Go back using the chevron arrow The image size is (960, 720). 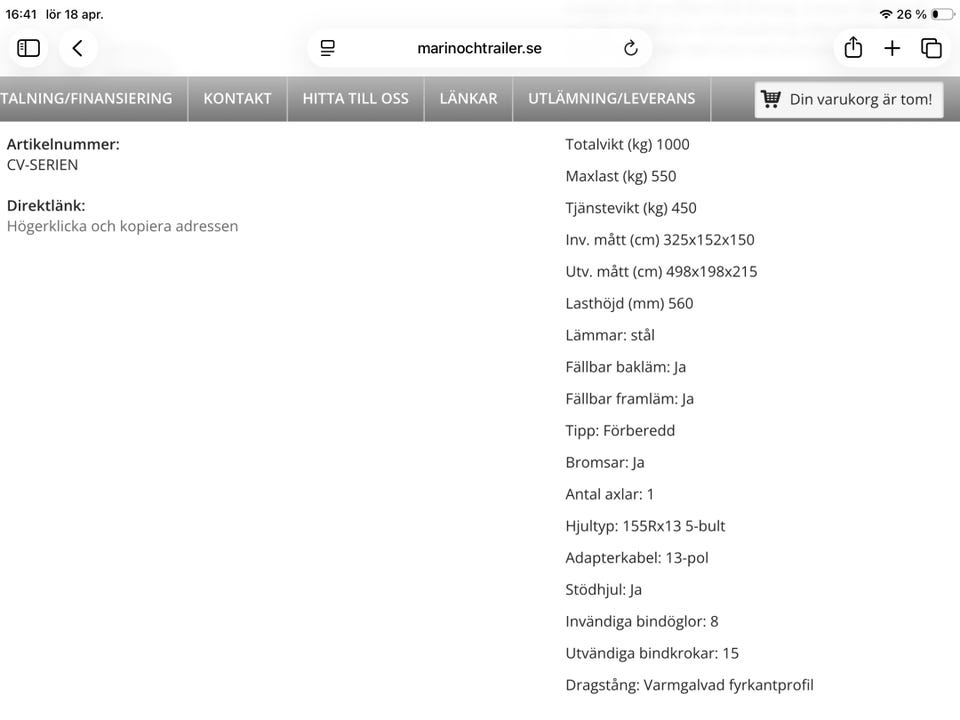tap(77, 48)
